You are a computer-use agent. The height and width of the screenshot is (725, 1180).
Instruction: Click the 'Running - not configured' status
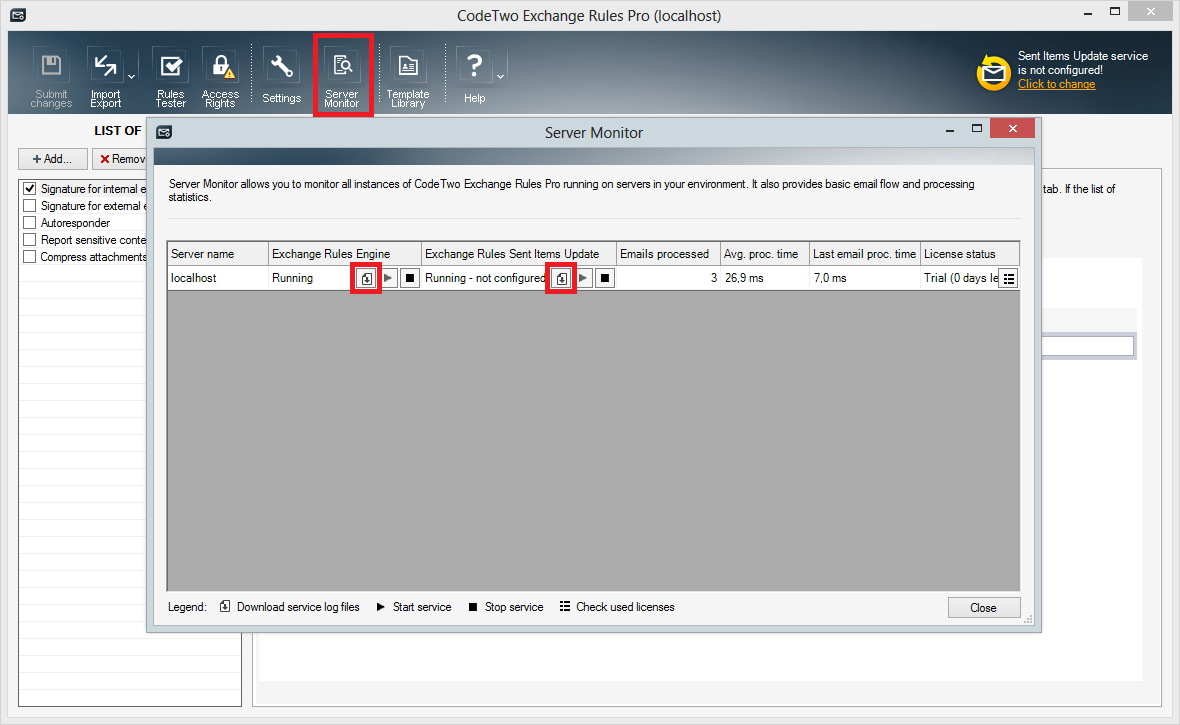pos(485,278)
